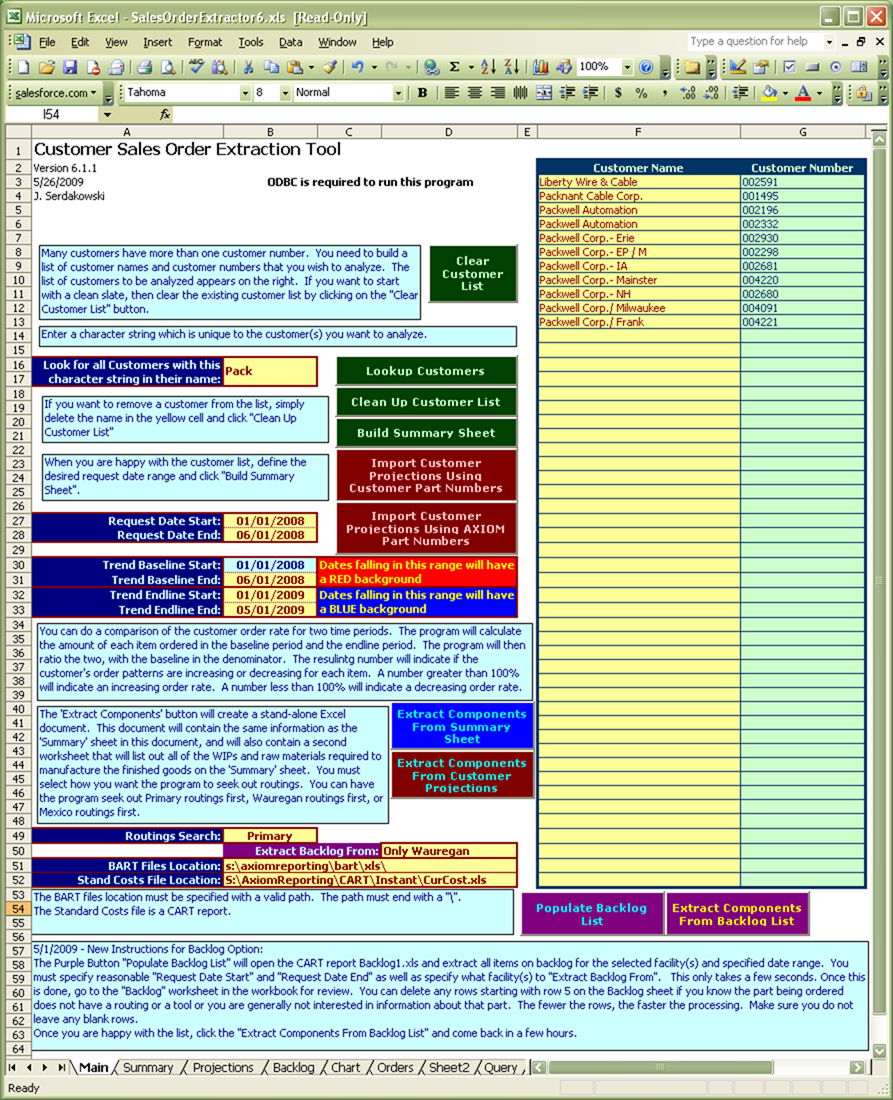
Task: Click the Clean Up Customer List button
Action: click(x=426, y=402)
